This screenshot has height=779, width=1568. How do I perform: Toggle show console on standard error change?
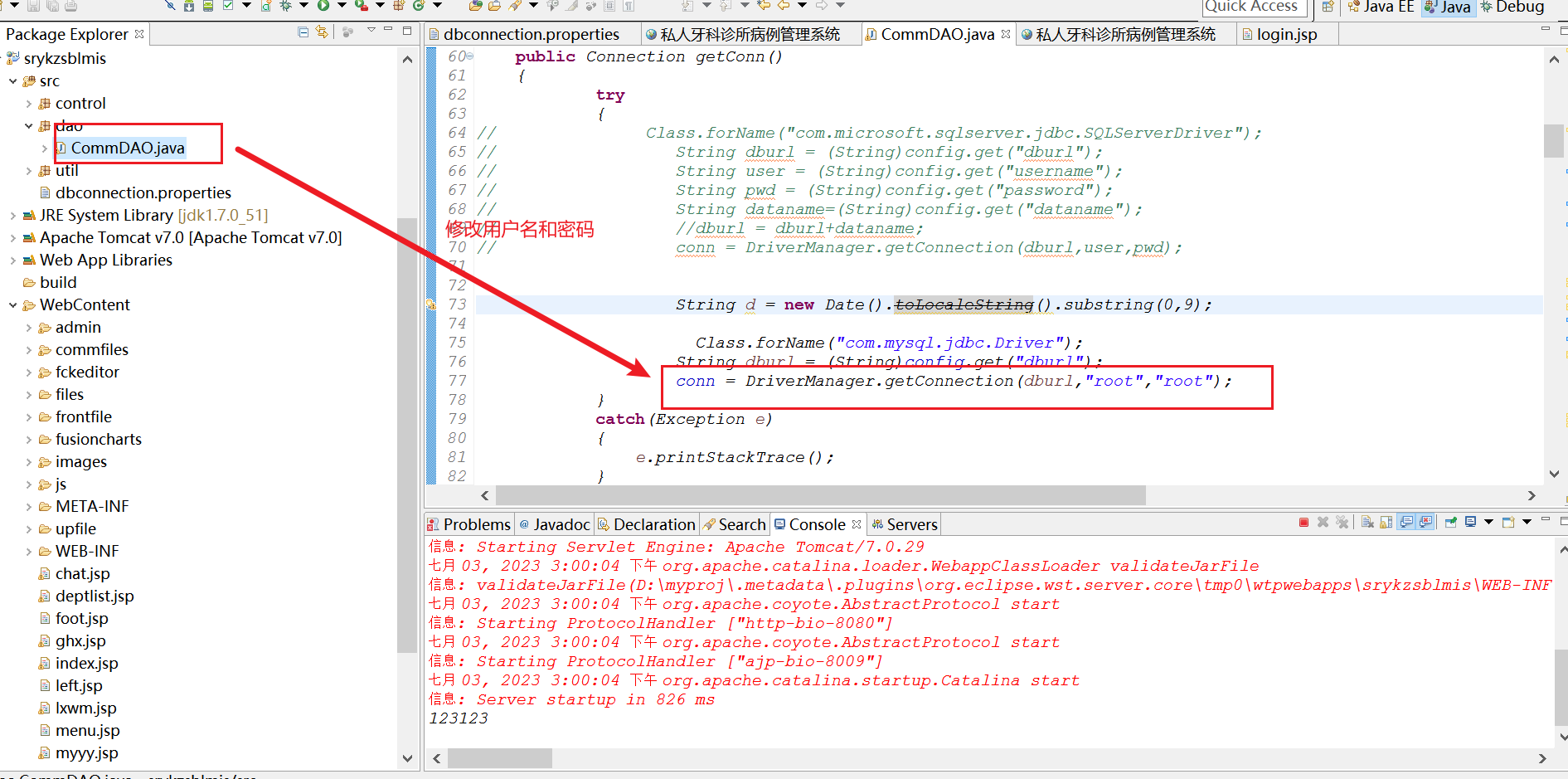pyautogui.click(x=1425, y=523)
